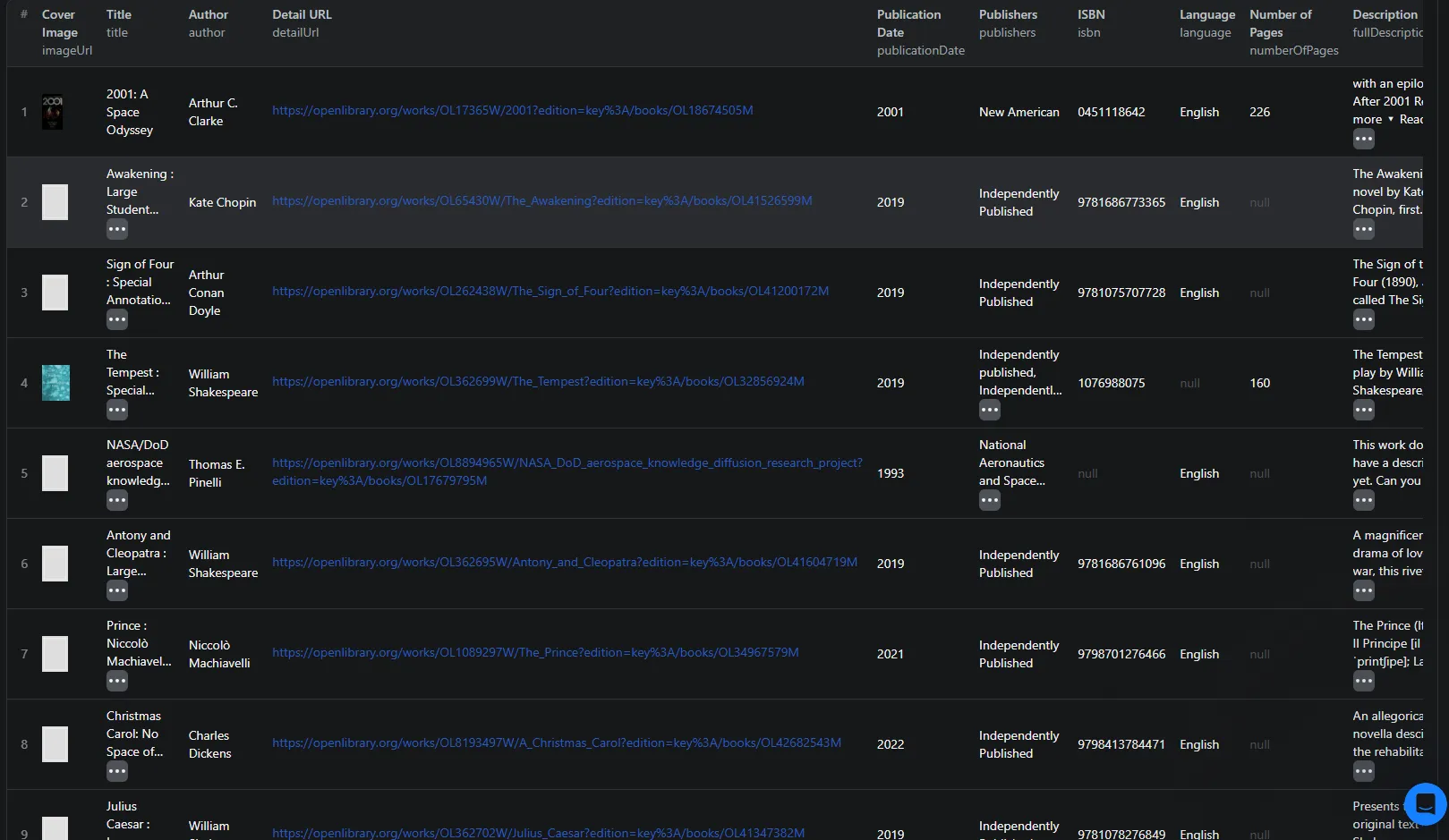This screenshot has height=840, width=1449.
Task: Expand The Tempest title ellipsis button
Action: pos(117,410)
